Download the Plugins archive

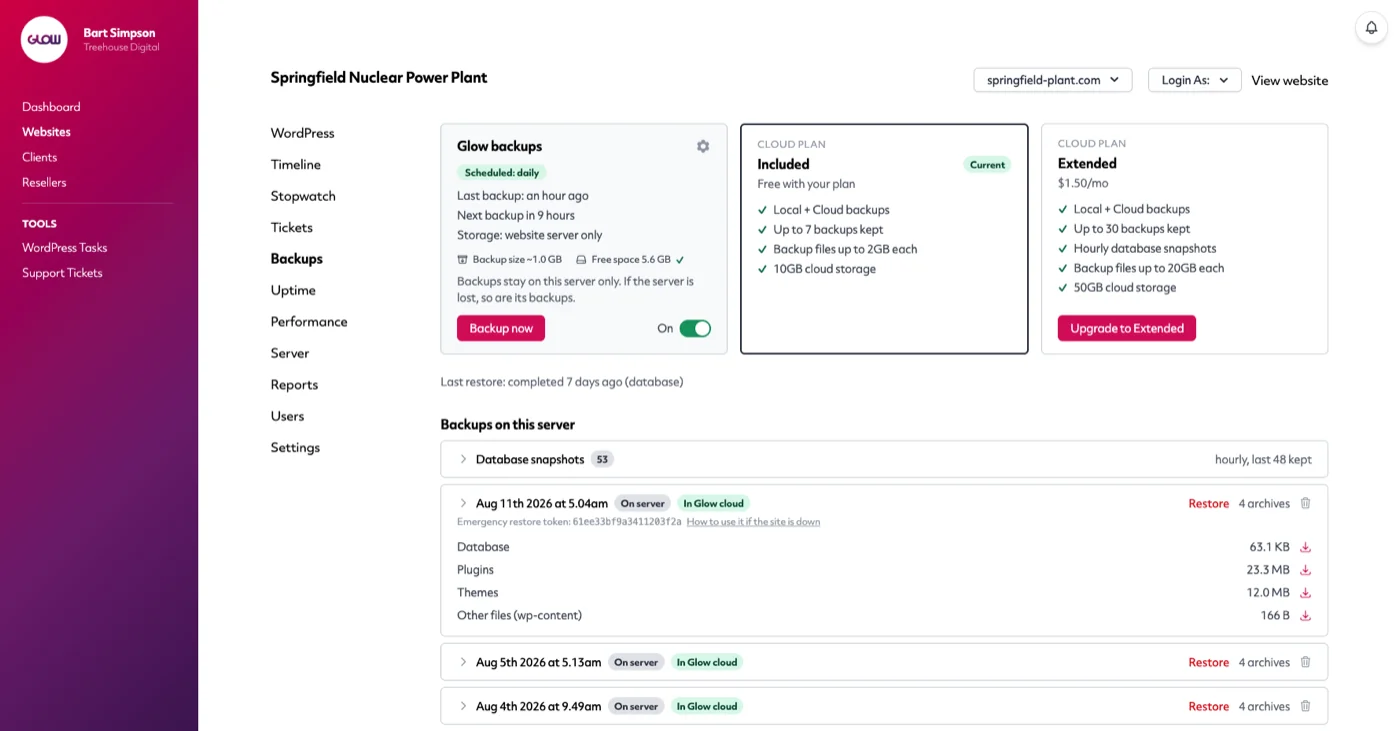point(1305,570)
